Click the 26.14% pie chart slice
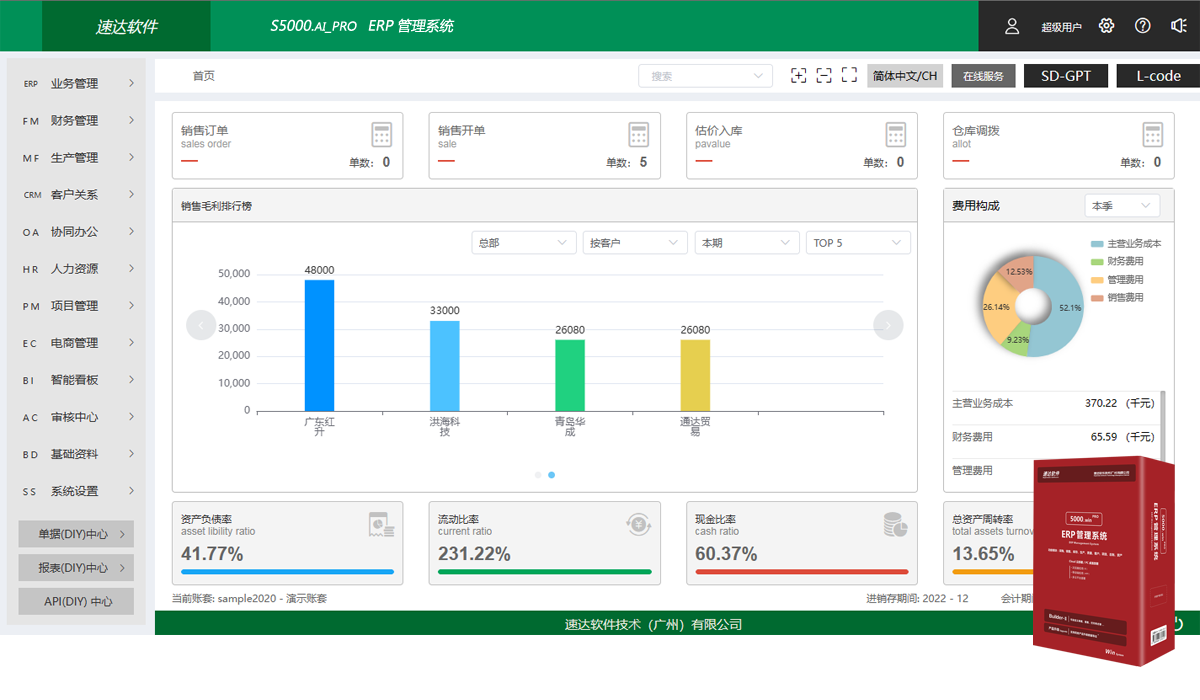The image size is (1200, 700). pos(998,308)
